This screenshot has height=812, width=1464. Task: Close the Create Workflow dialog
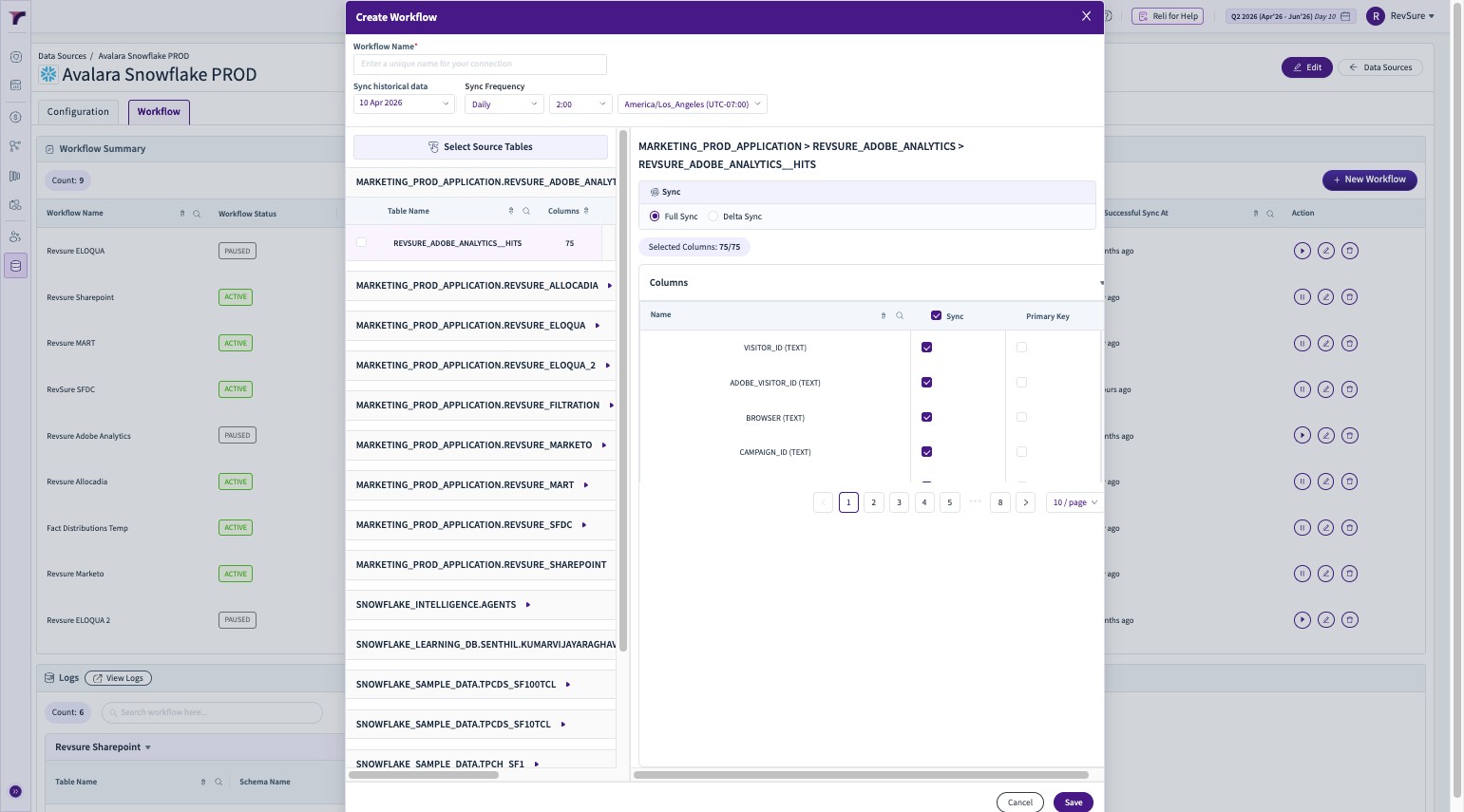[x=1087, y=16]
